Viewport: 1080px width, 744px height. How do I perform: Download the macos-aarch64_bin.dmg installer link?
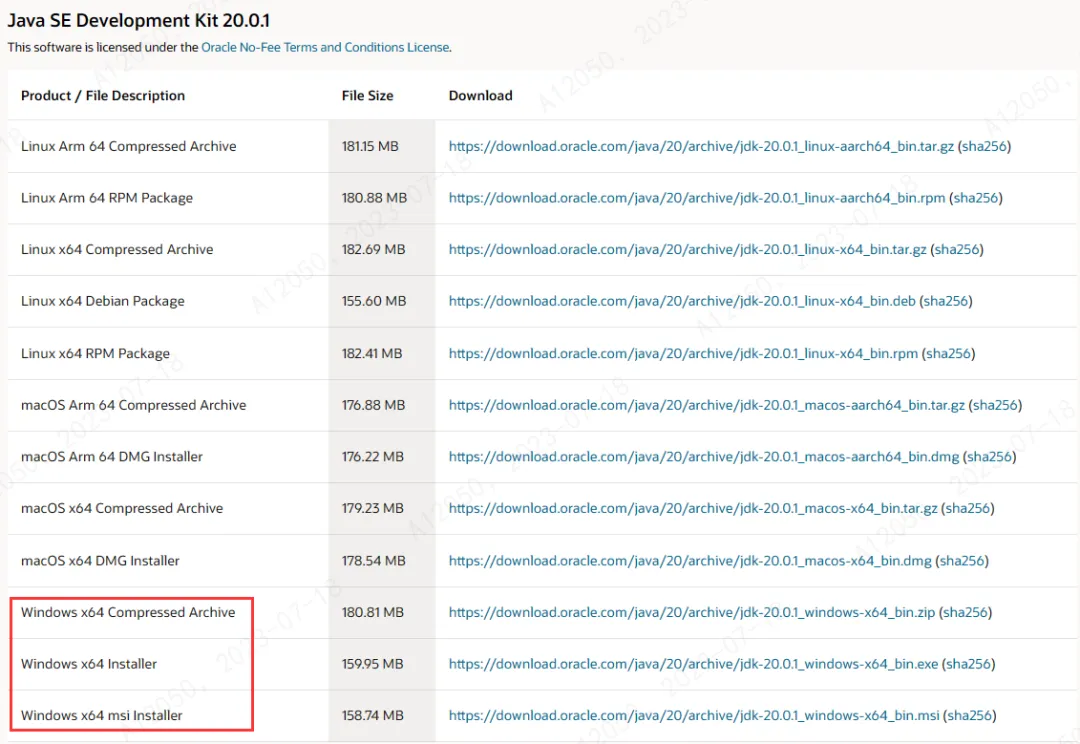pos(704,457)
